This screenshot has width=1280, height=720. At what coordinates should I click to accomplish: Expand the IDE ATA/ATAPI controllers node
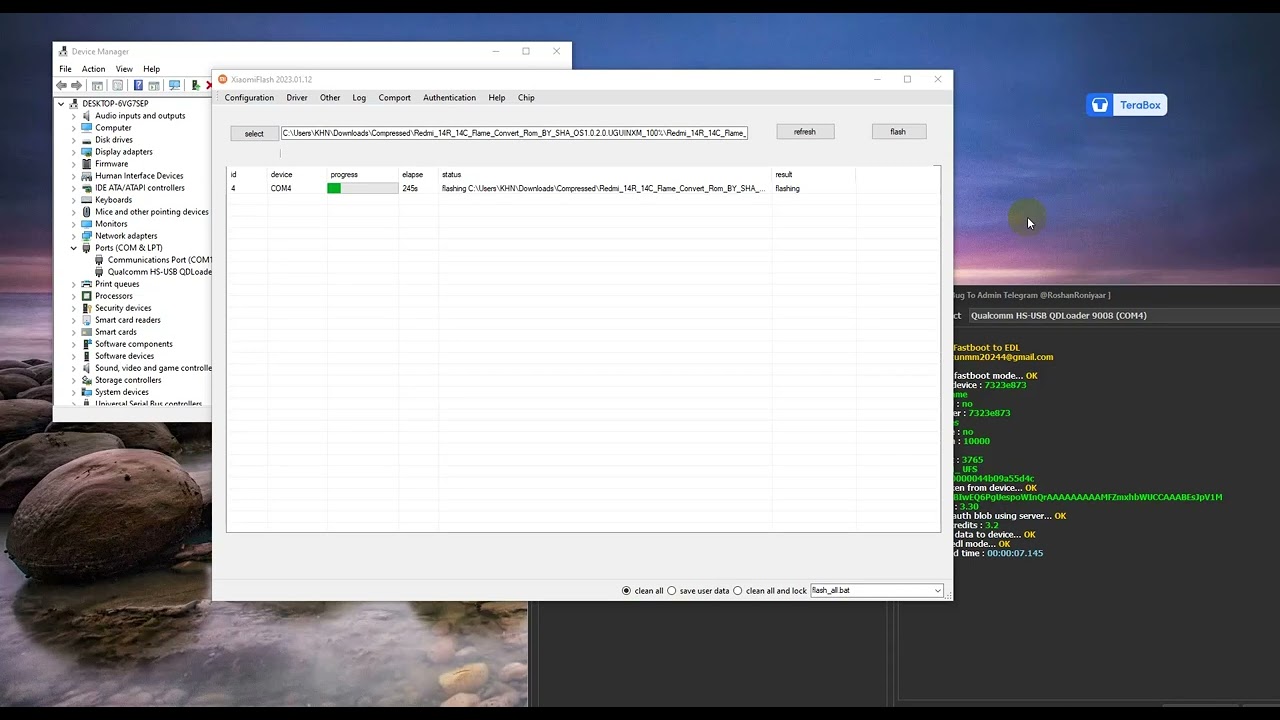click(73, 188)
